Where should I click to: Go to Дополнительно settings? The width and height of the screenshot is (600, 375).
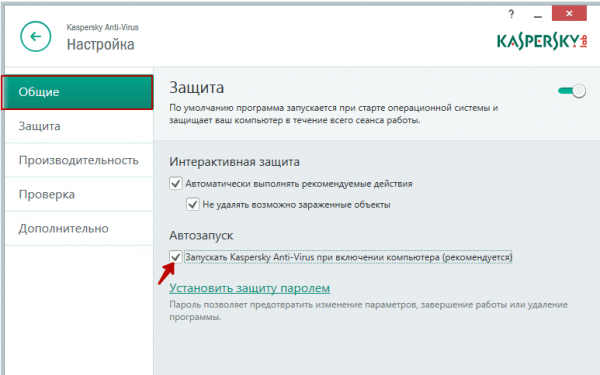[79, 228]
